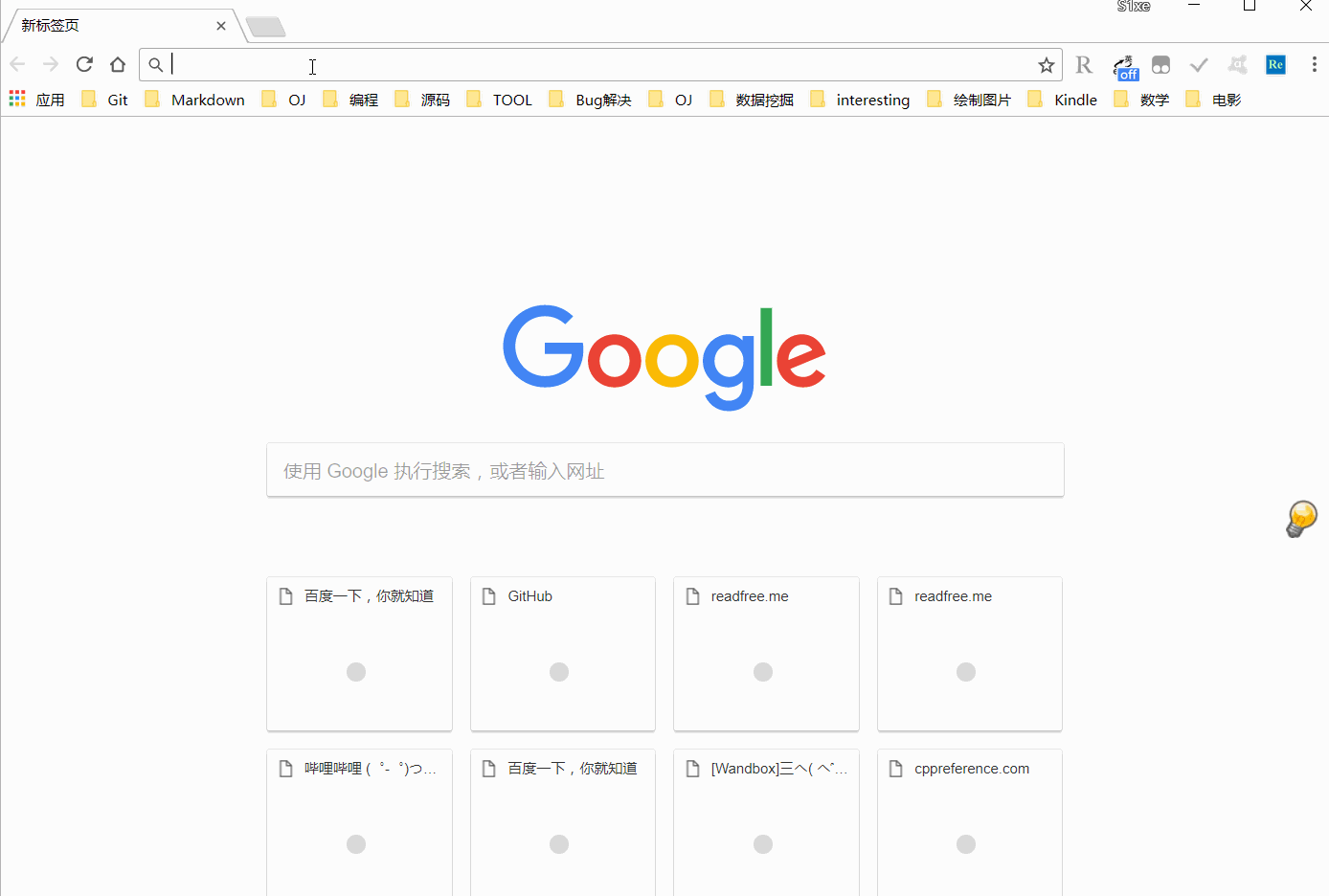This screenshot has width=1329, height=896.
Task: Click the floating lightbulb icon
Action: pyautogui.click(x=1301, y=519)
